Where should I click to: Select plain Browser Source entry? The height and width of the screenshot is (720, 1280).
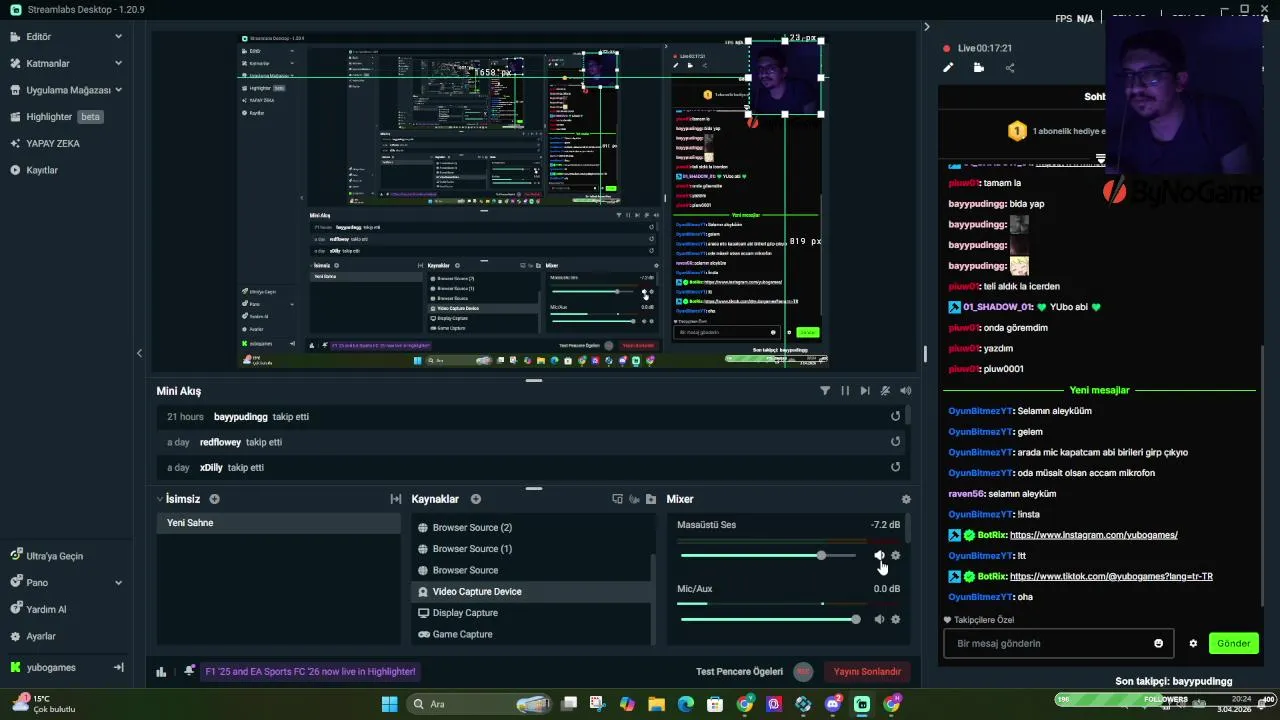point(531,570)
